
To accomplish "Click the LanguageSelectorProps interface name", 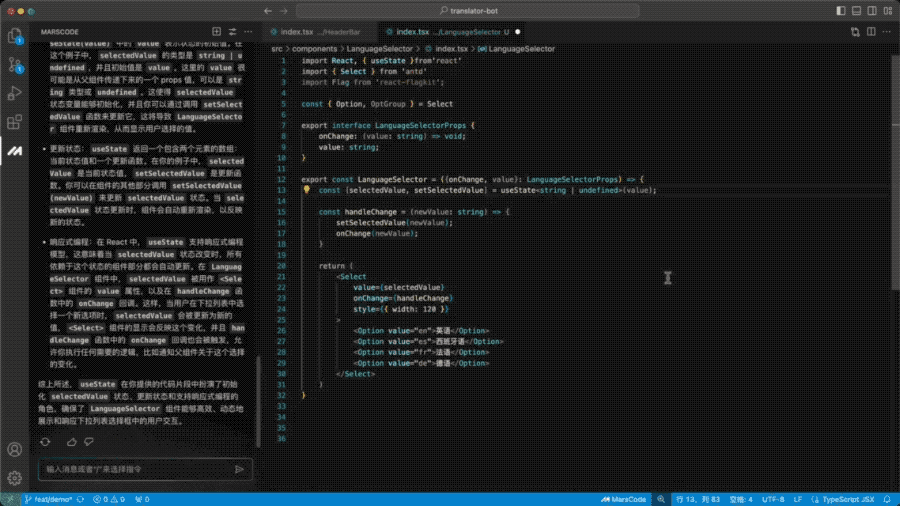I will pyautogui.click(x=420, y=125).
